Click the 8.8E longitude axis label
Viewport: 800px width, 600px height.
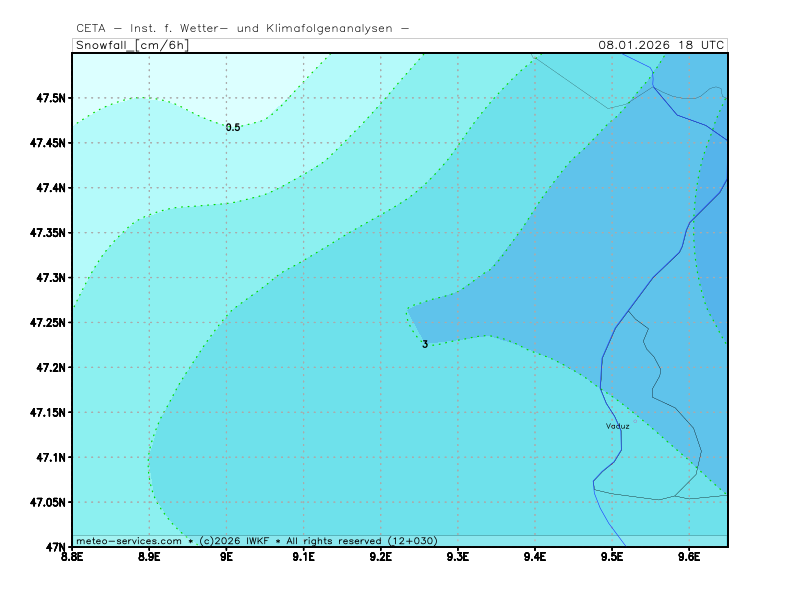click(x=72, y=556)
